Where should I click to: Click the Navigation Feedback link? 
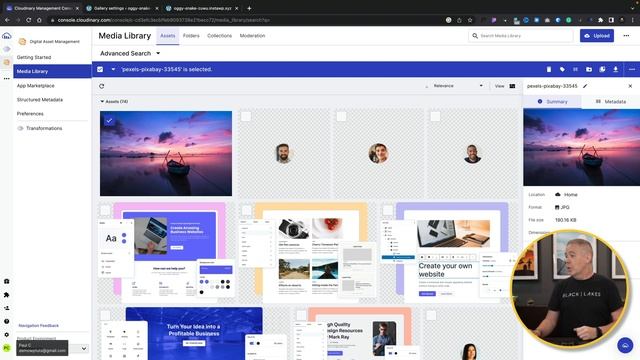click(38, 326)
